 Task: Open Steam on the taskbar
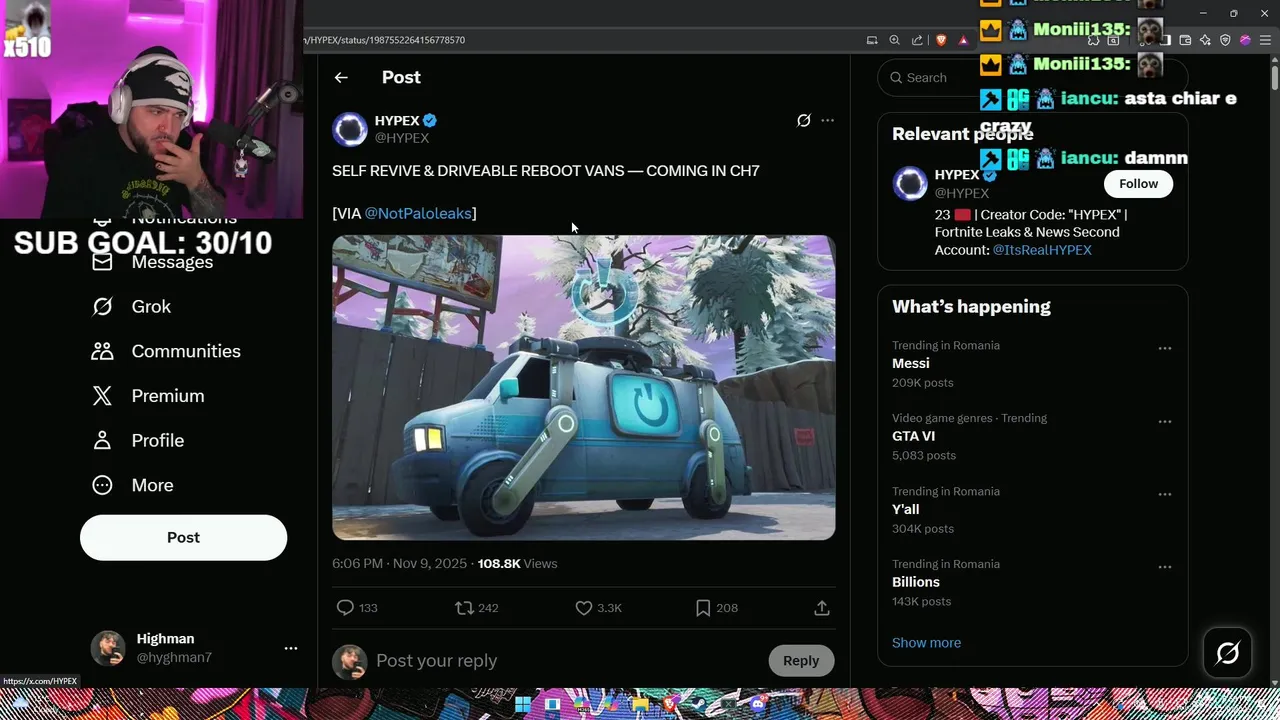pyautogui.click(x=699, y=704)
